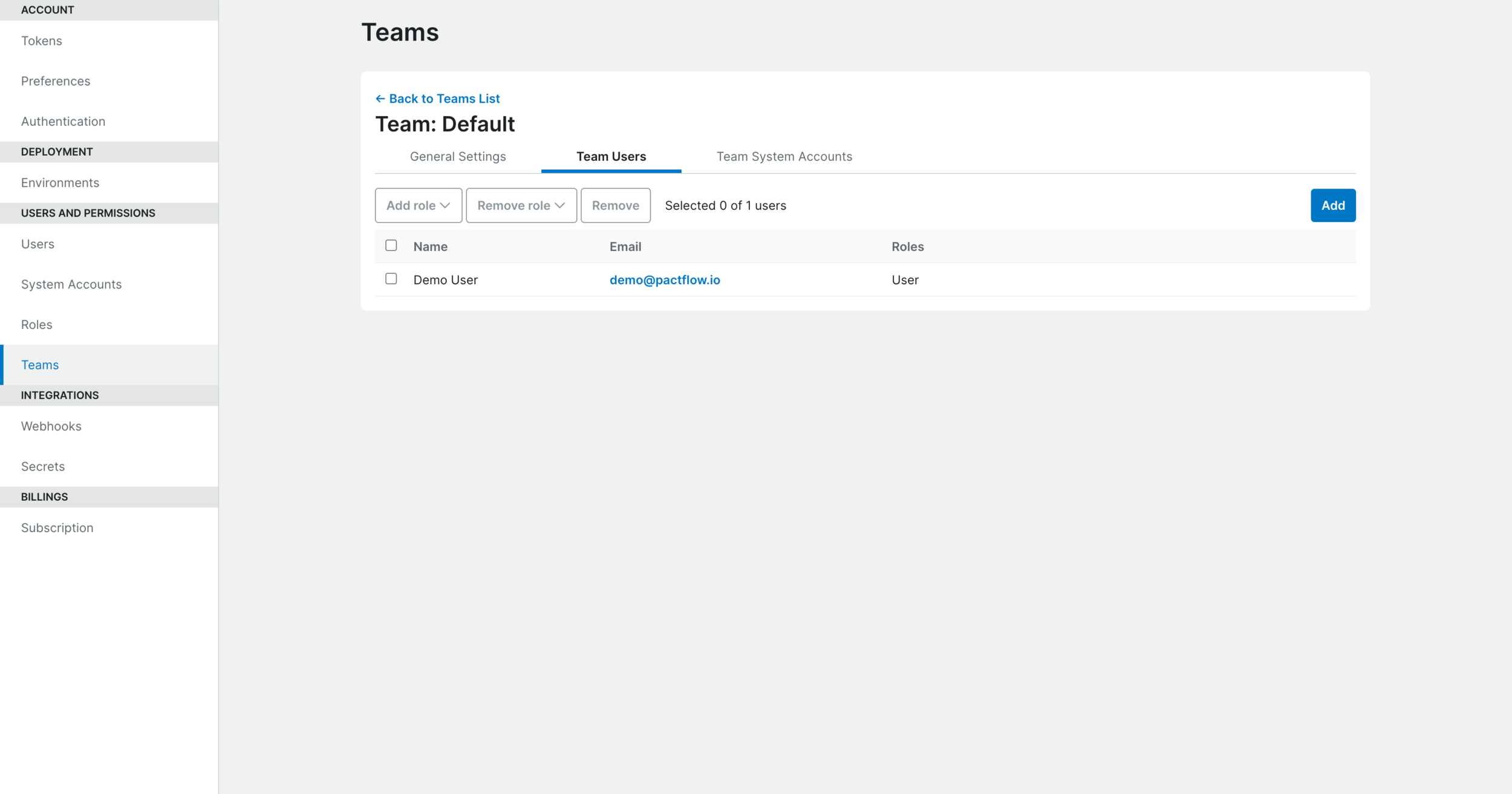Expand the Add role dropdown
1512x794 pixels.
click(418, 205)
